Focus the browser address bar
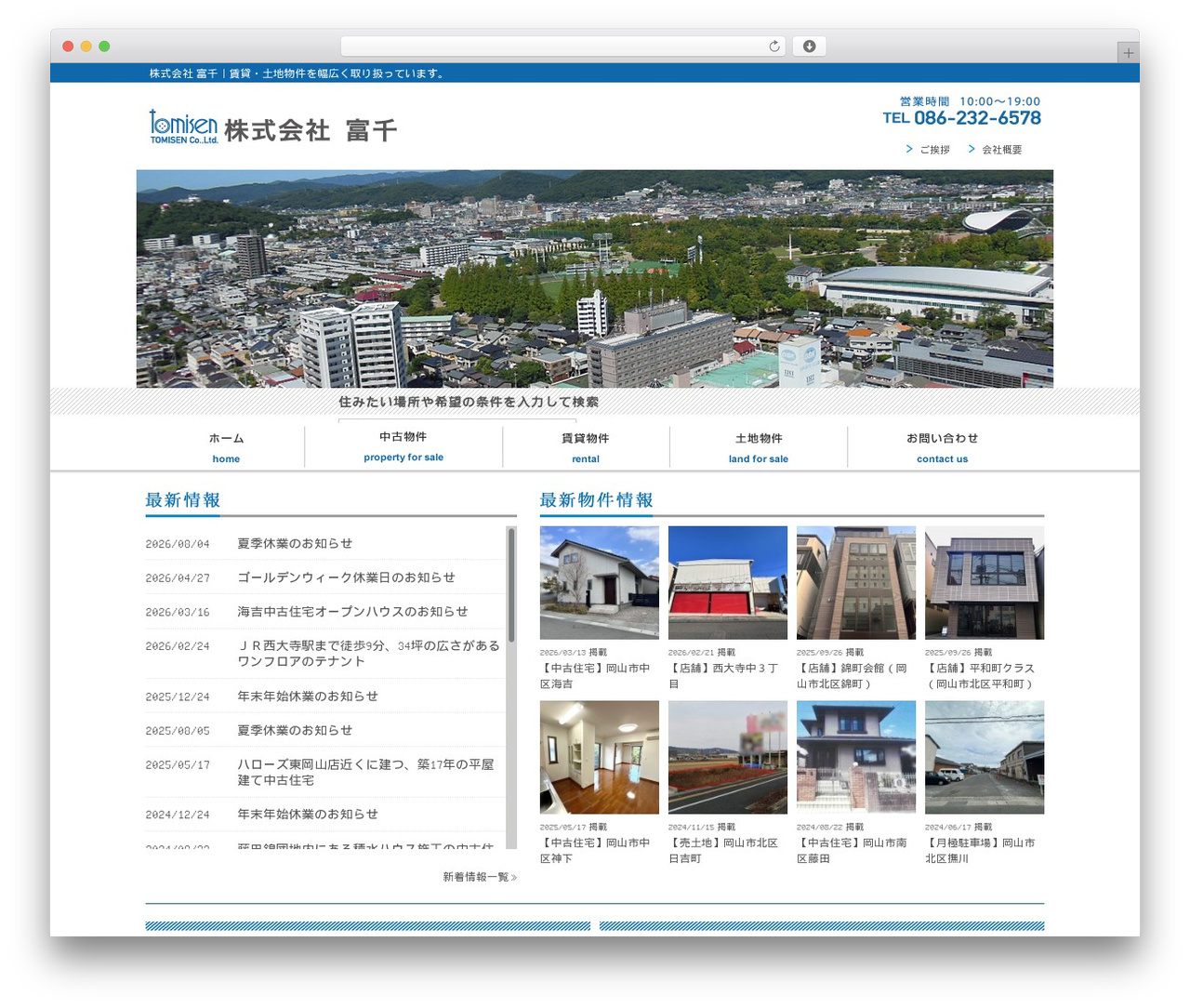This screenshot has height=1008, width=1190. point(562,46)
